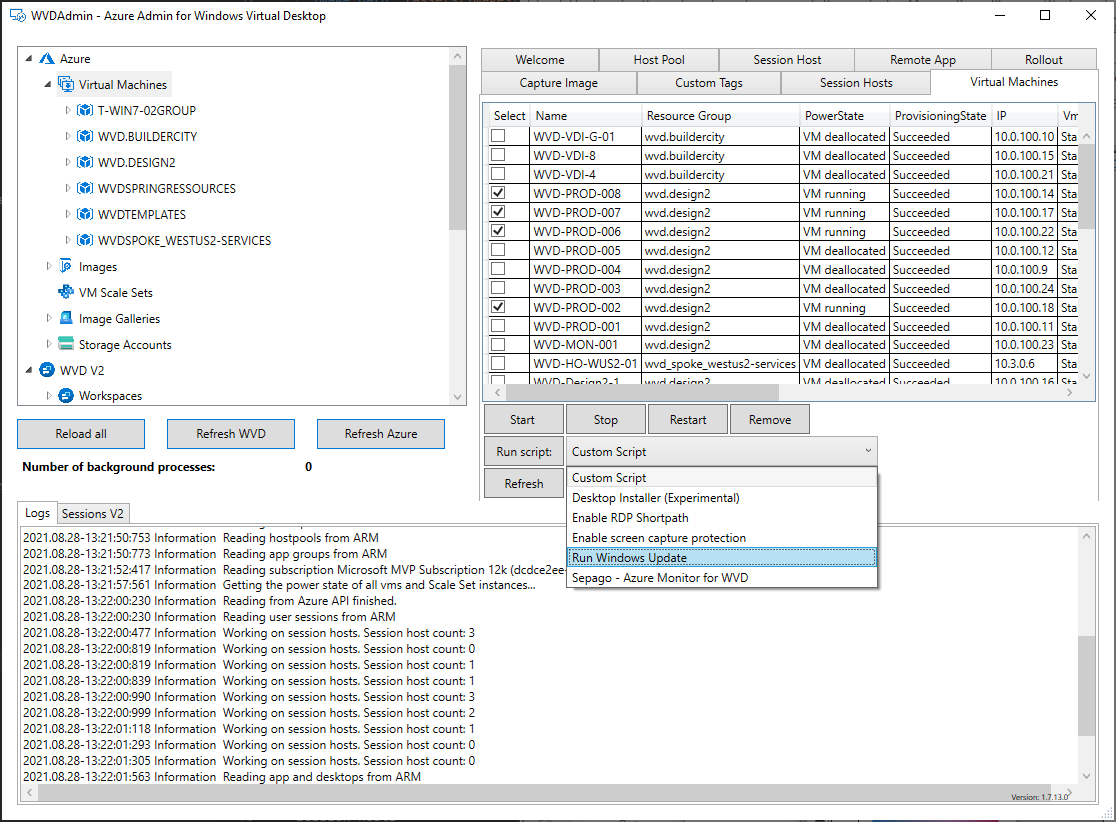Click the tree panel vertical scrollbar thumb
Screen dimensions: 1116x822
(457, 148)
